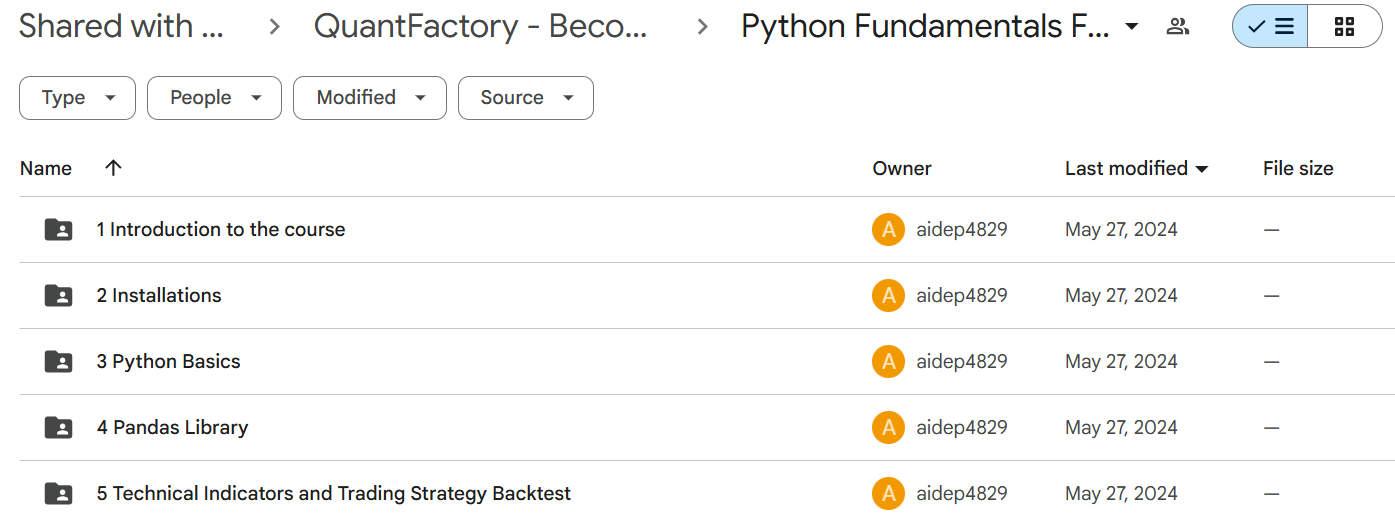Click owner avatar in 4 Pandas Library row

pos(888,428)
